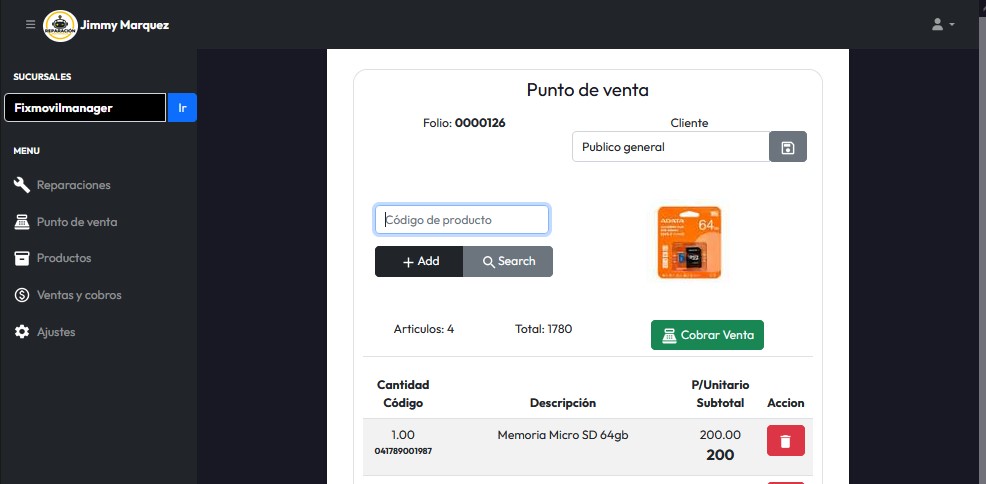Click the Add product button
The height and width of the screenshot is (484, 986).
pyautogui.click(x=419, y=261)
